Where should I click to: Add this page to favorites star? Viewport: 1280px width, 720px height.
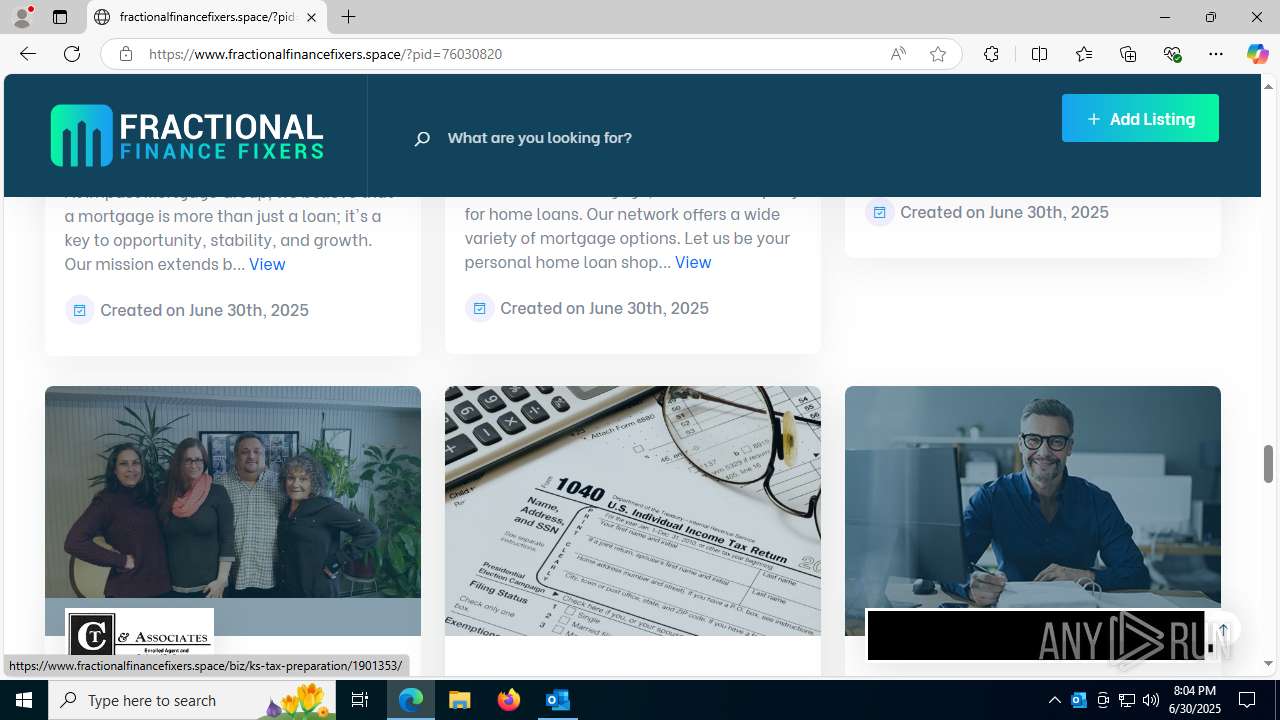(x=938, y=54)
